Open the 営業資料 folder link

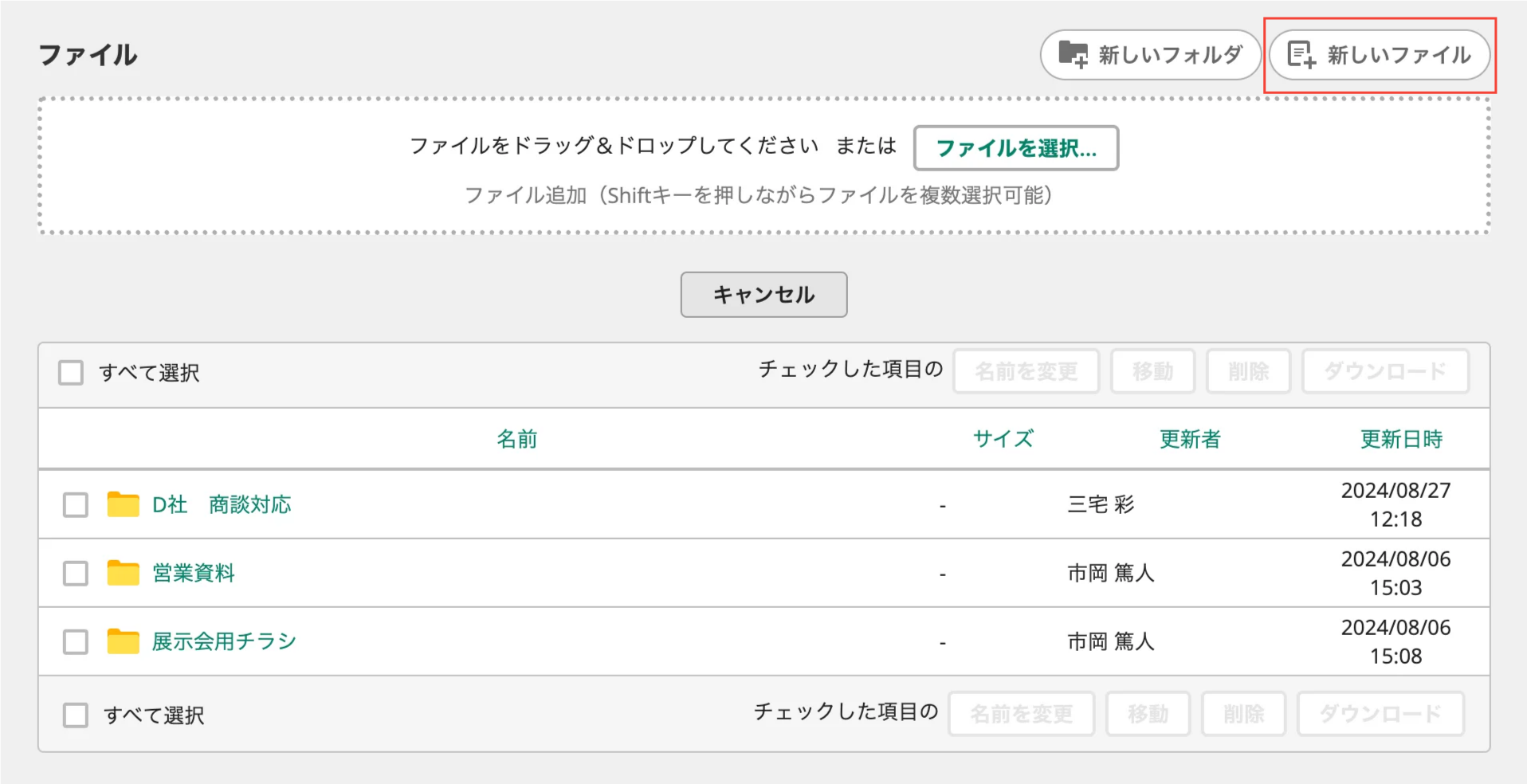(x=194, y=573)
